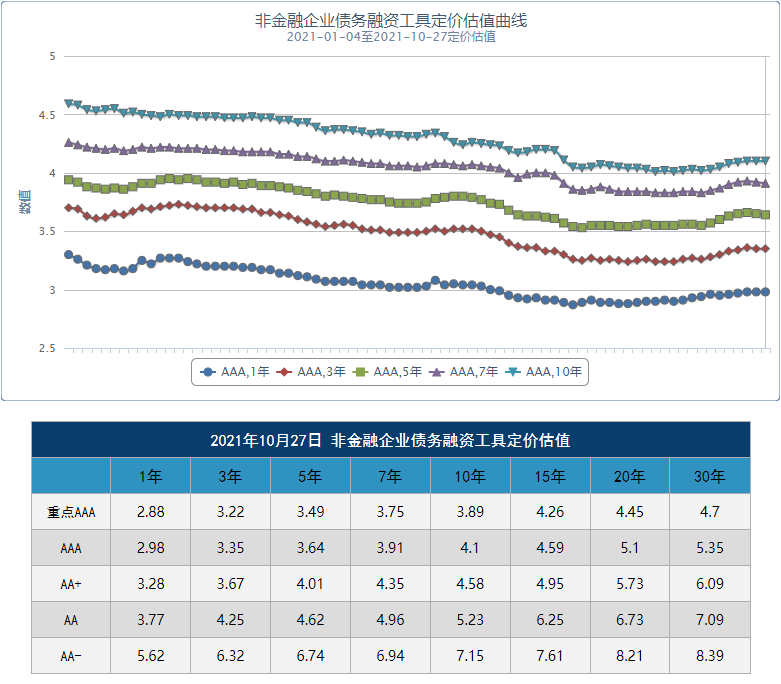Click the AAA row label in the table
The width and height of the screenshot is (781, 684).
point(71,548)
